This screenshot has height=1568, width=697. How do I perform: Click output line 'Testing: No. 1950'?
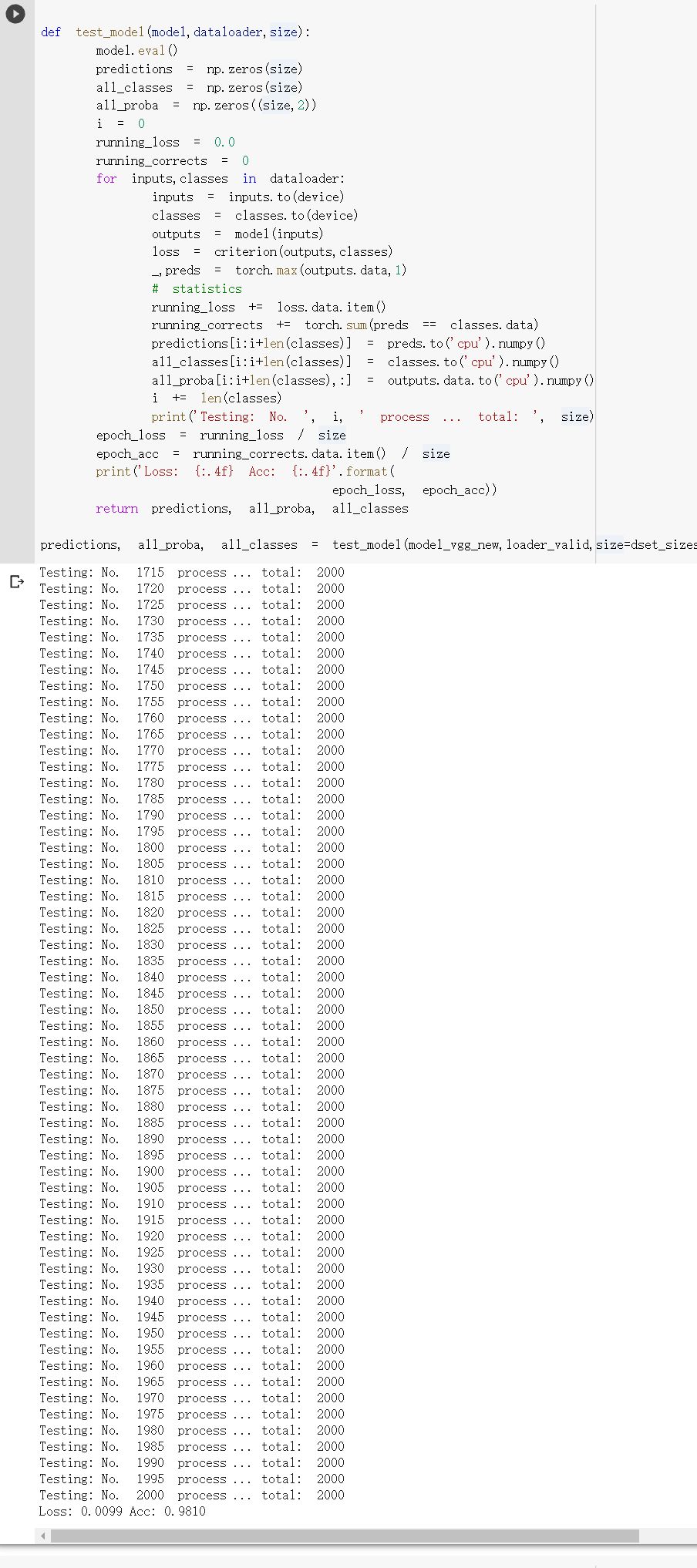(x=192, y=1334)
